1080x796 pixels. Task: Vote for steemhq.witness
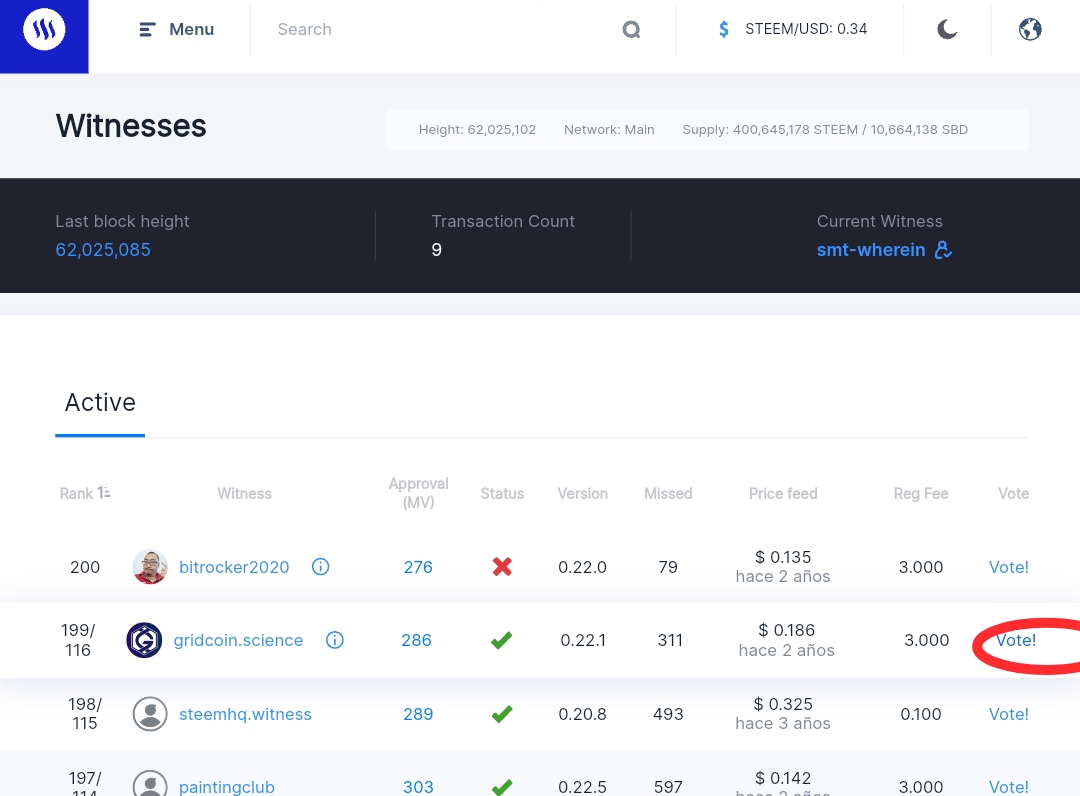pos(1008,714)
